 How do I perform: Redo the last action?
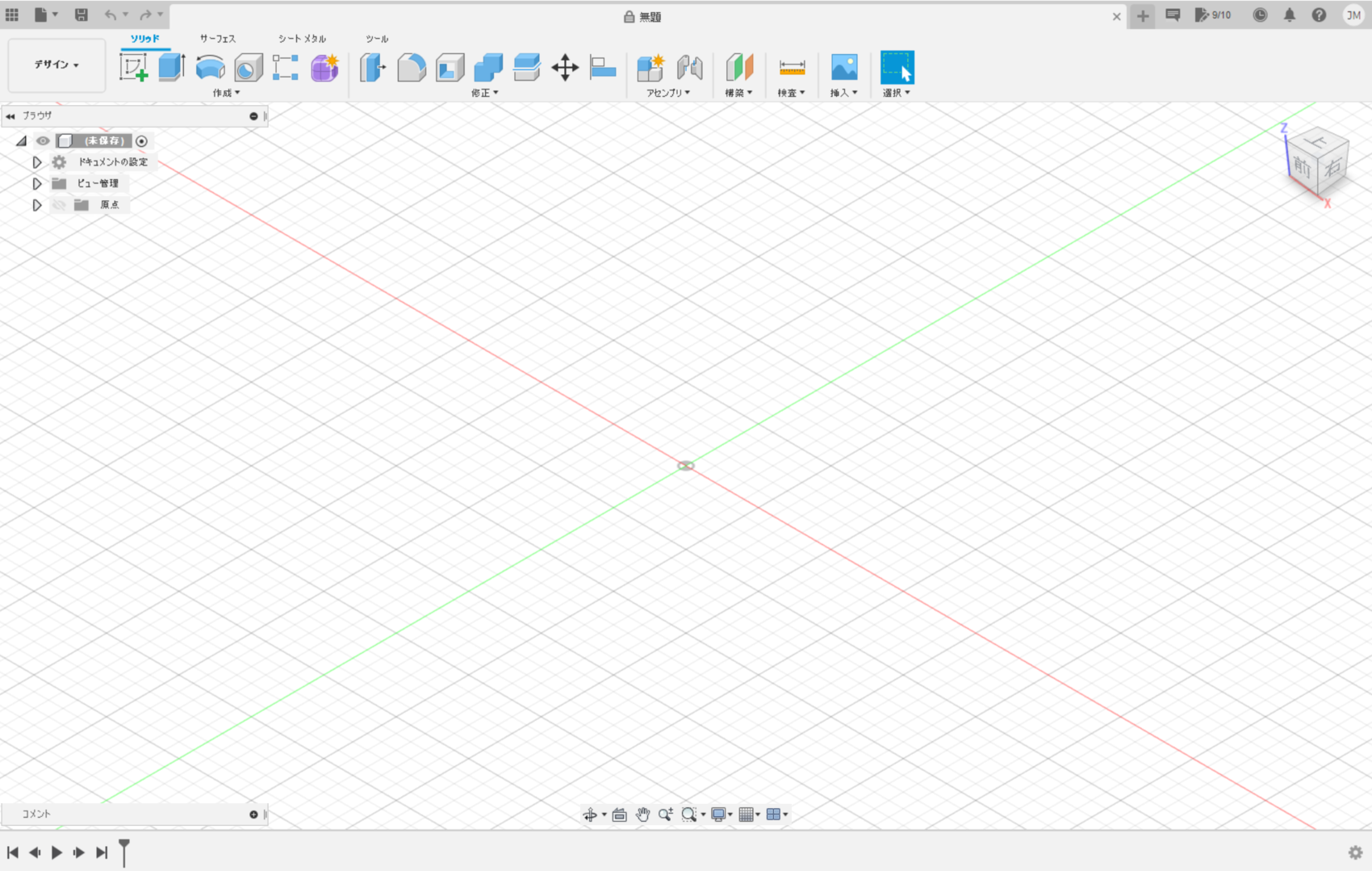pyautogui.click(x=145, y=15)
